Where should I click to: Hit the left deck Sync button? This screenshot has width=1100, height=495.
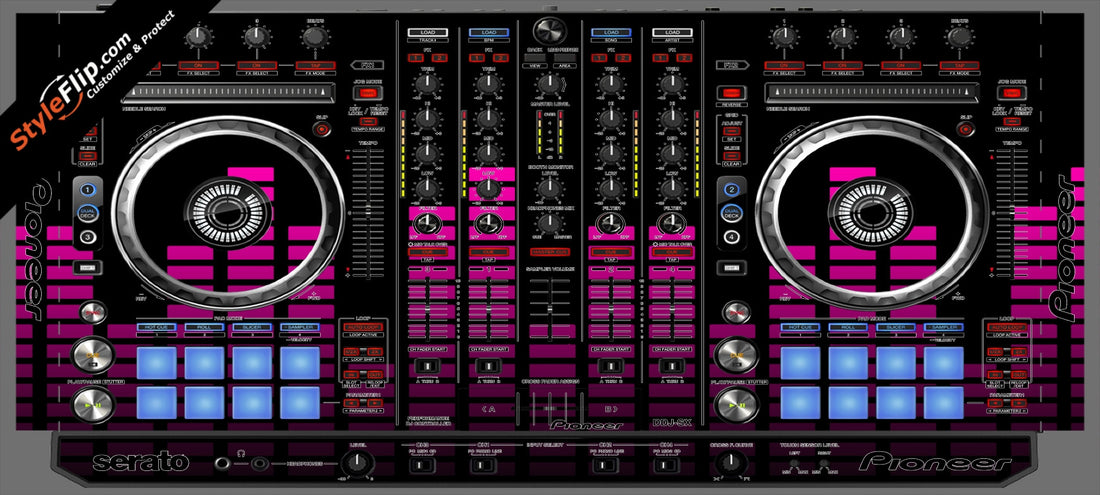point(93,311)
